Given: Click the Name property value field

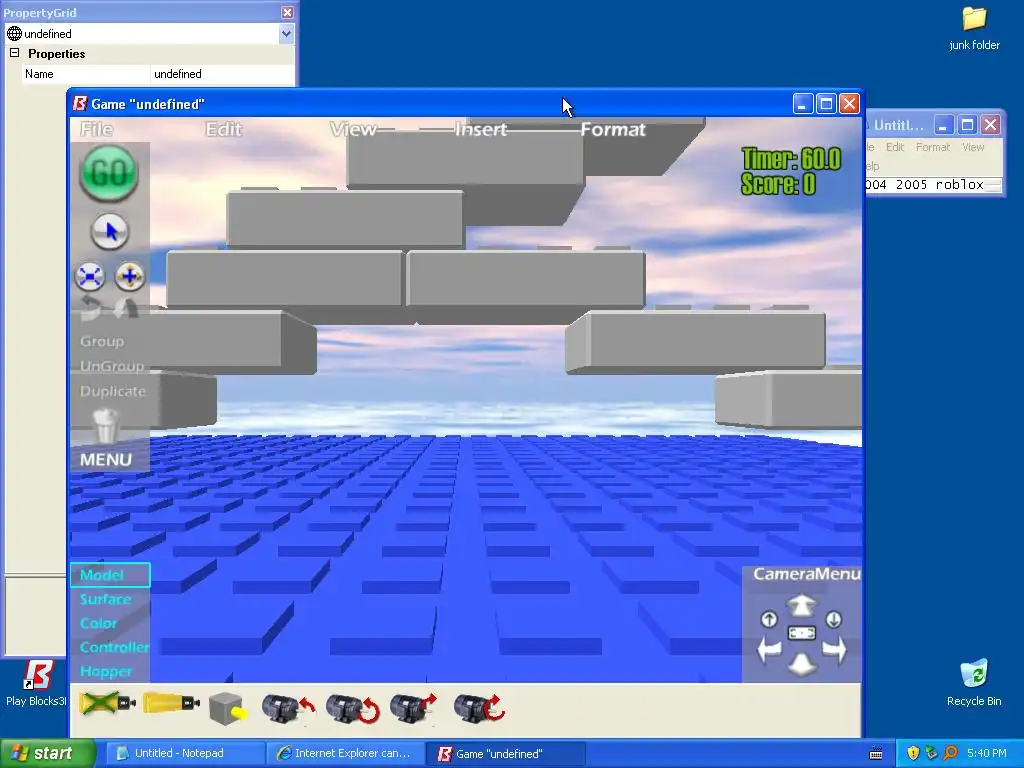Looking at the screenshot, I should click(x=222, y=74).
